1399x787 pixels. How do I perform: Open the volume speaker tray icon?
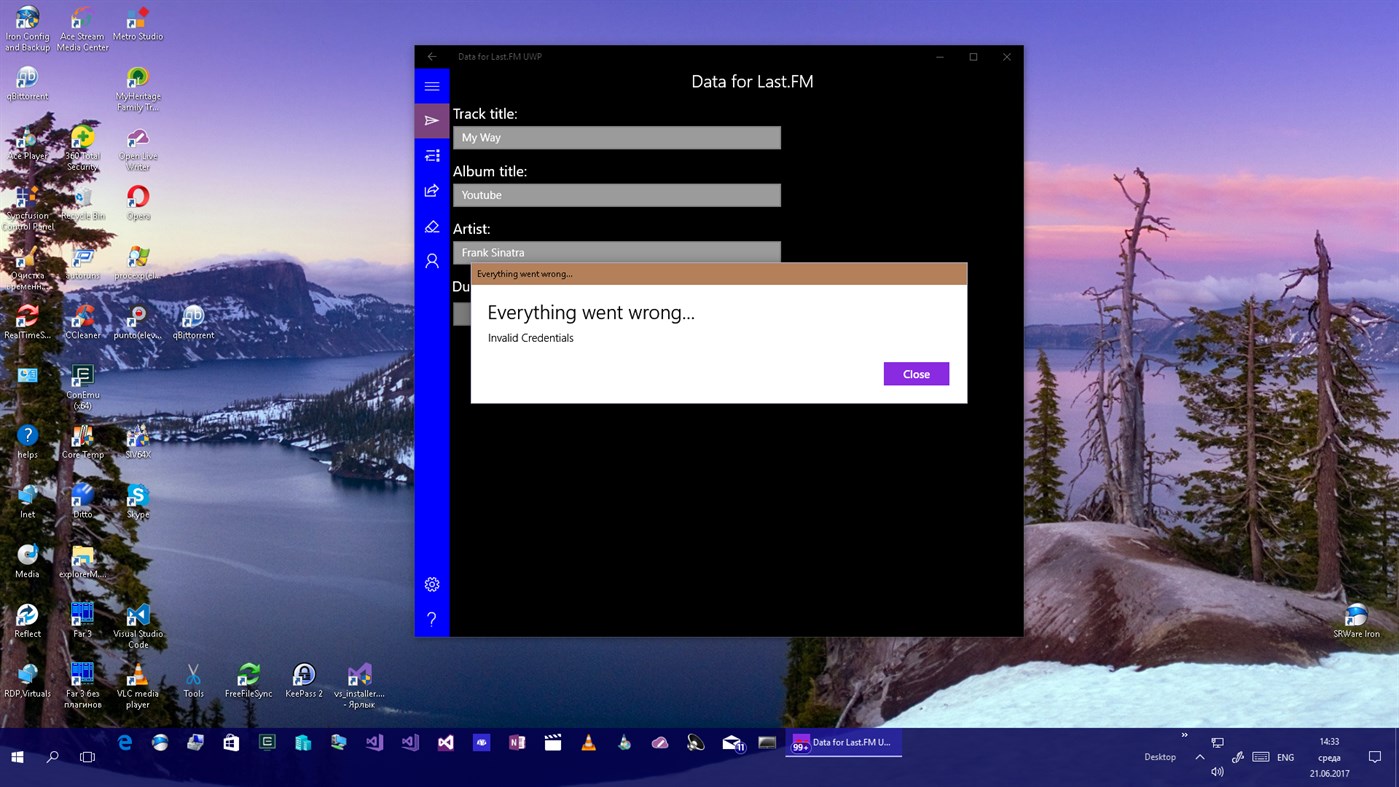click(1217, 772)
